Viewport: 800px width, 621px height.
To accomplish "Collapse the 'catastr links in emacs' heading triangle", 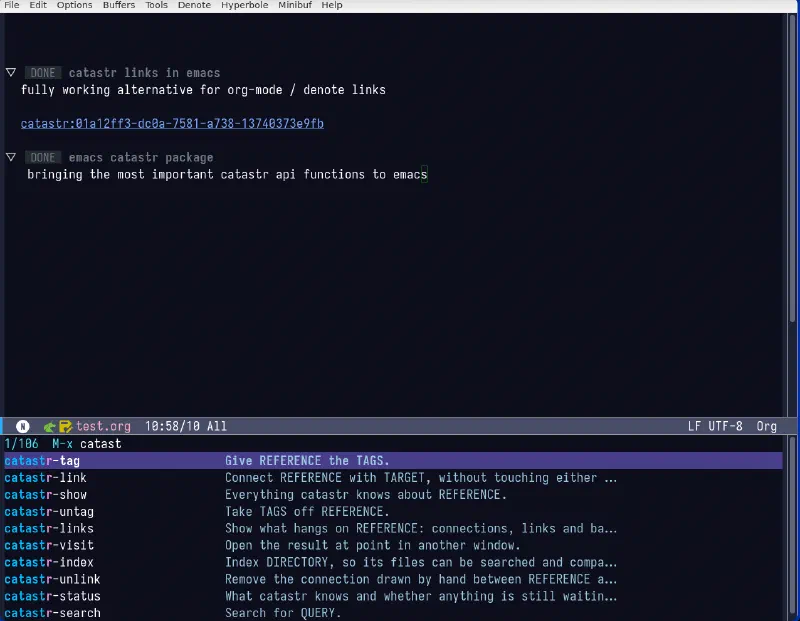I will (11, 72).
